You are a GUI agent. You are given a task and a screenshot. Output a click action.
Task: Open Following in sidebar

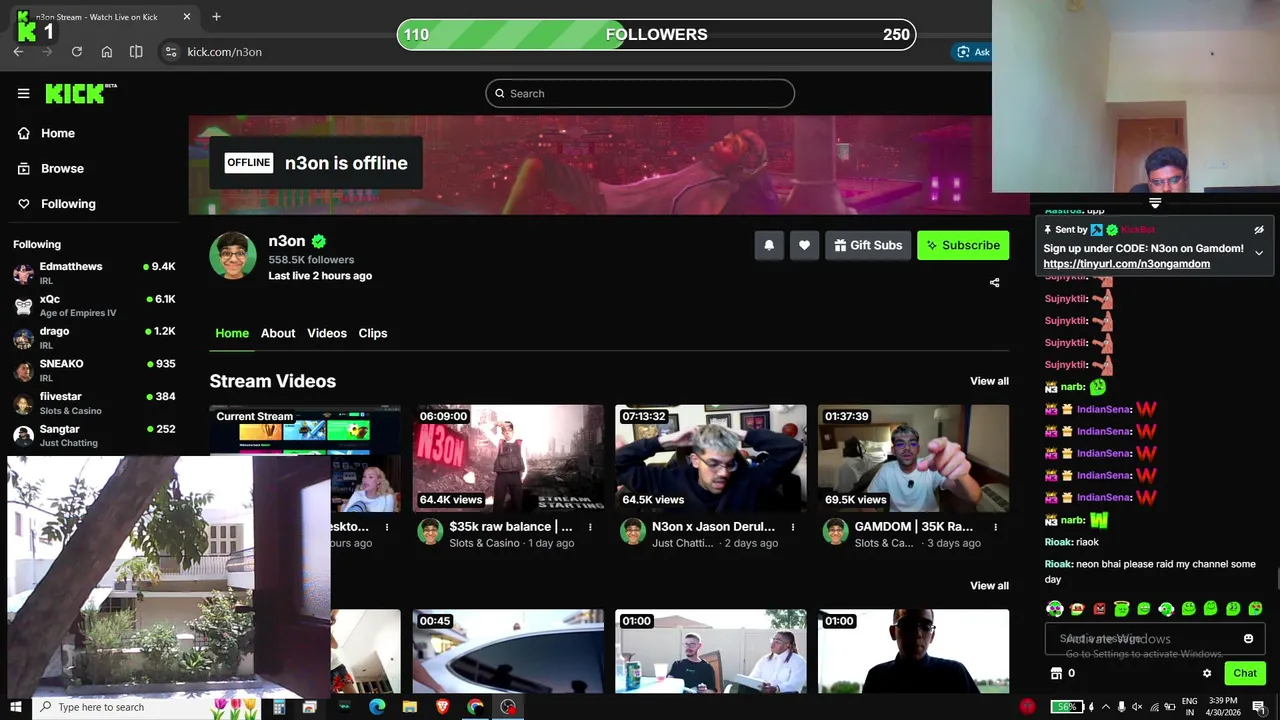click(57, 203)
